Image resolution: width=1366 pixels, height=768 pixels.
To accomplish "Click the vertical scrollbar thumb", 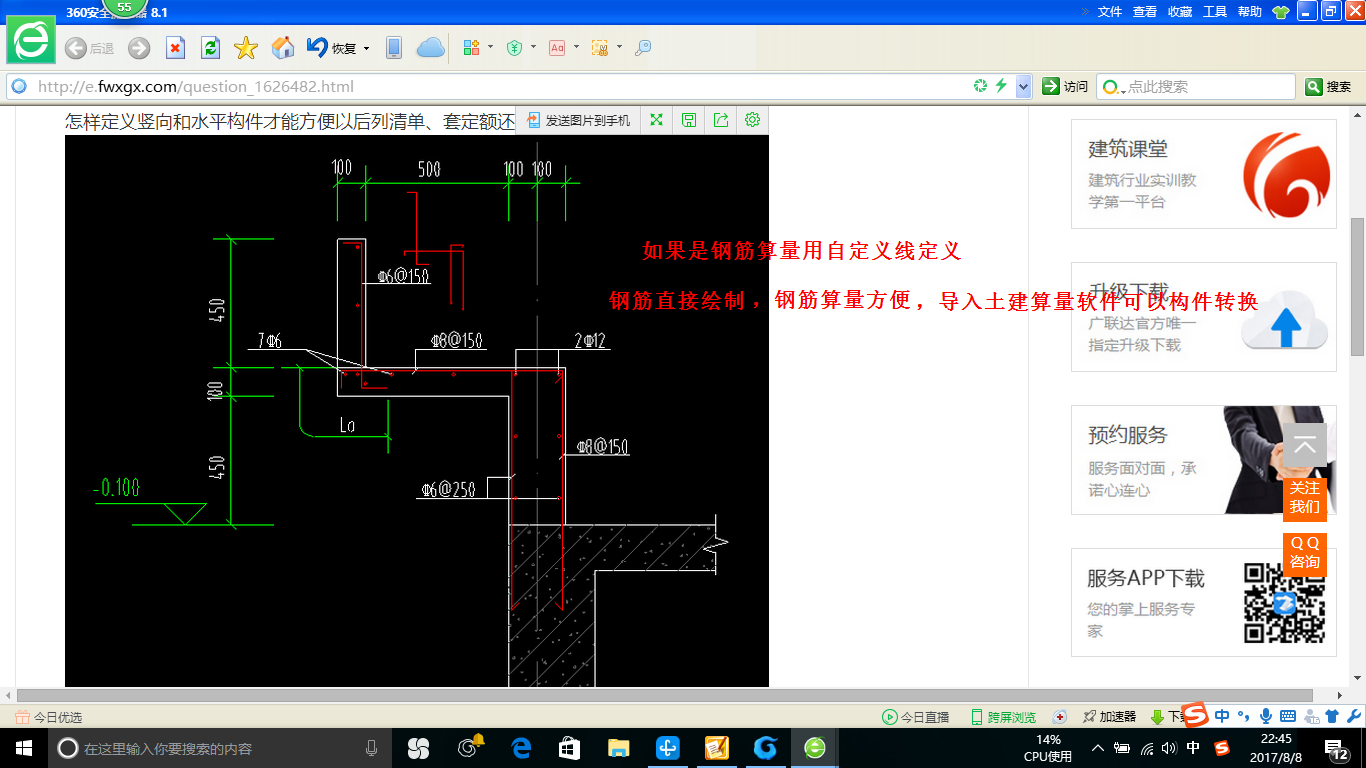I will [1357, 285].
